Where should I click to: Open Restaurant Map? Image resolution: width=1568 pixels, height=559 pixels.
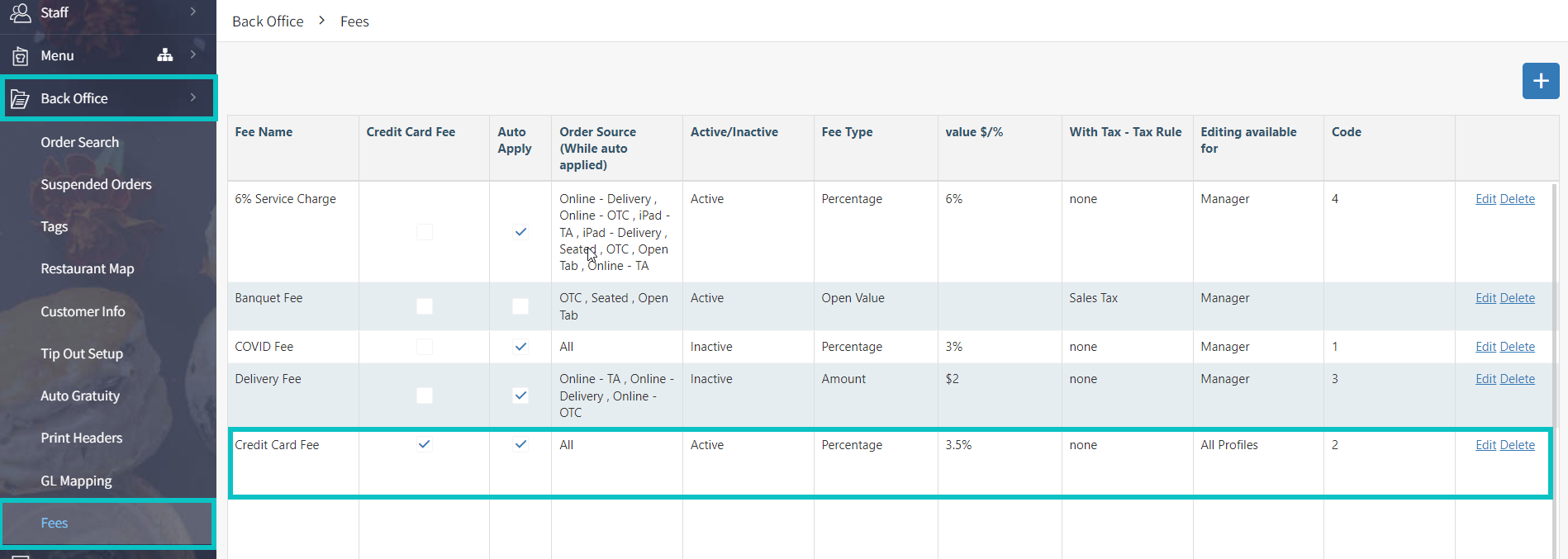coord(88,268)
